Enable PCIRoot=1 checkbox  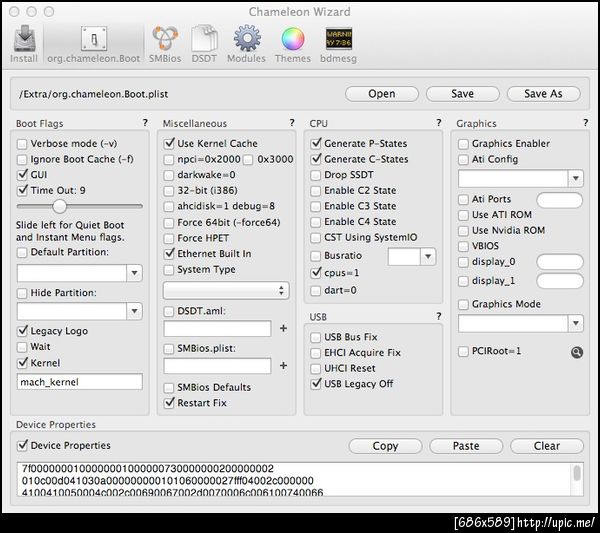click(x=463, y=351)
